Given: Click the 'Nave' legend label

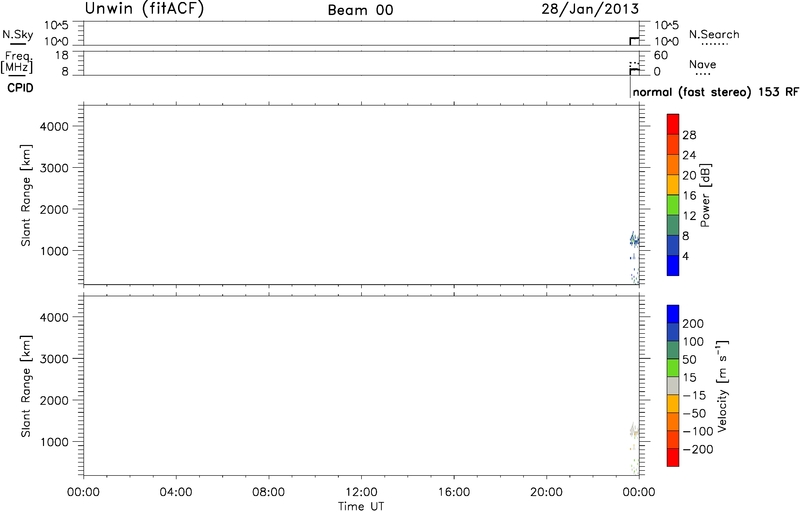Looking at the screenshot, I should click(x=703, y=64).
